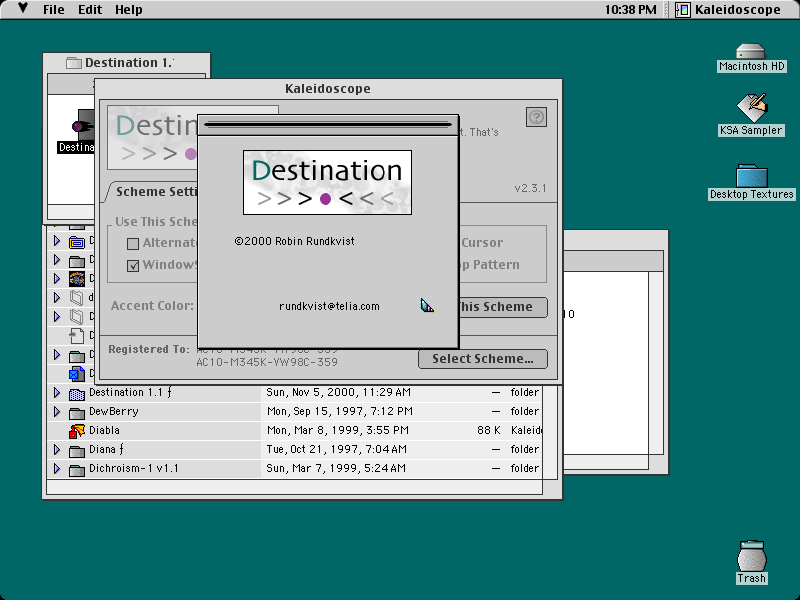Click the partly hidden This Scheme button

point(503,307)
